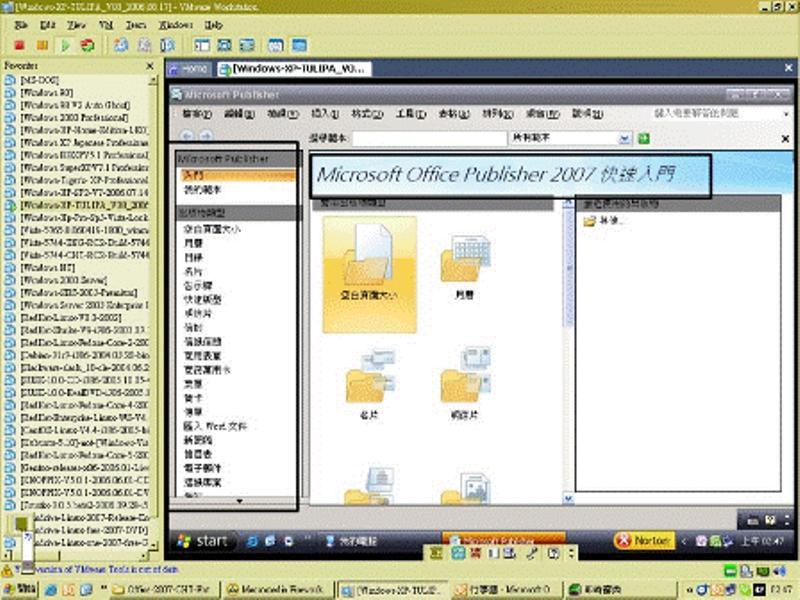Click the Take Snapshot toolbar icon

[121, 45]
